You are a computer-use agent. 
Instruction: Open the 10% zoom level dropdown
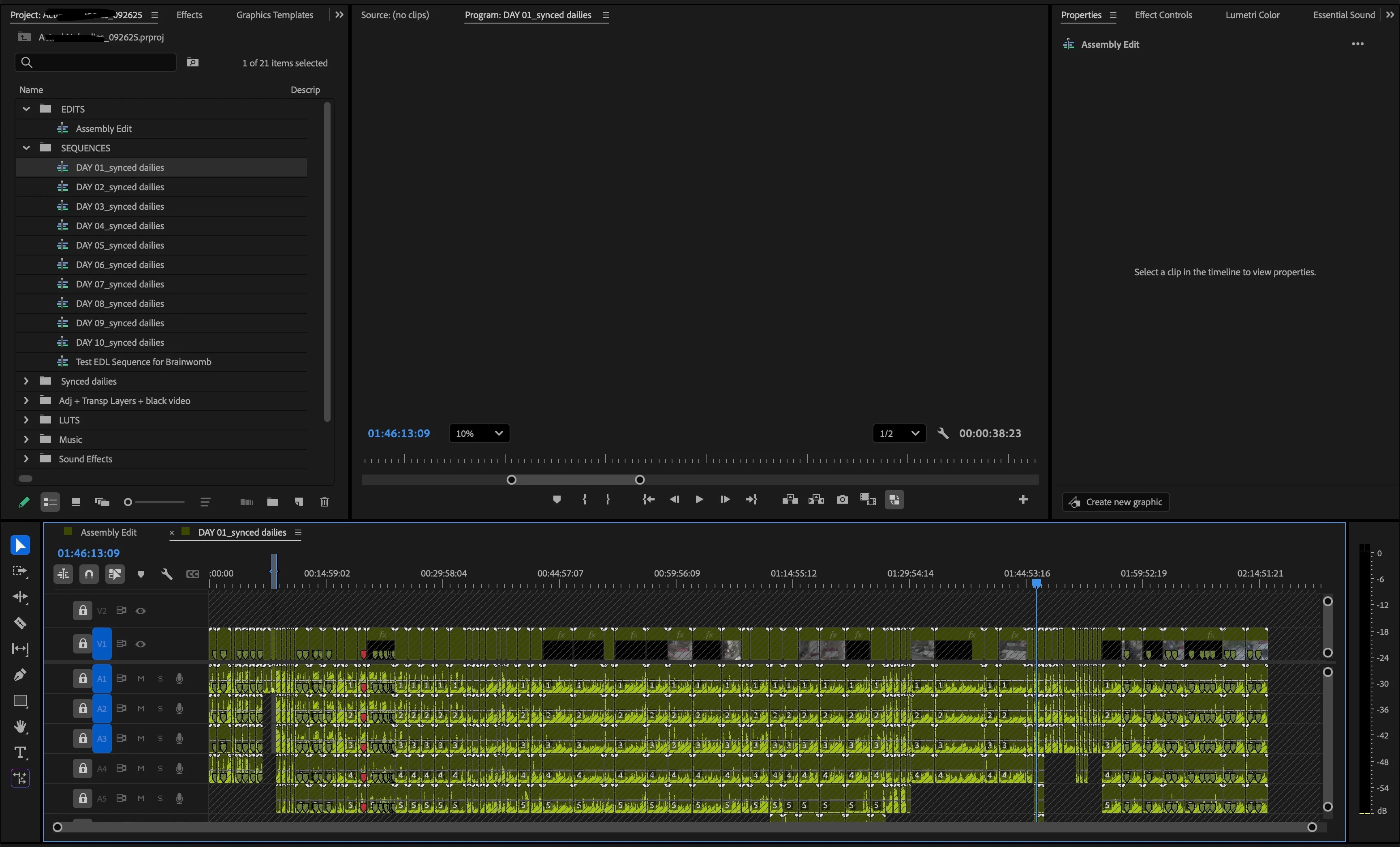pyautogui.click(x=479, y=434)
